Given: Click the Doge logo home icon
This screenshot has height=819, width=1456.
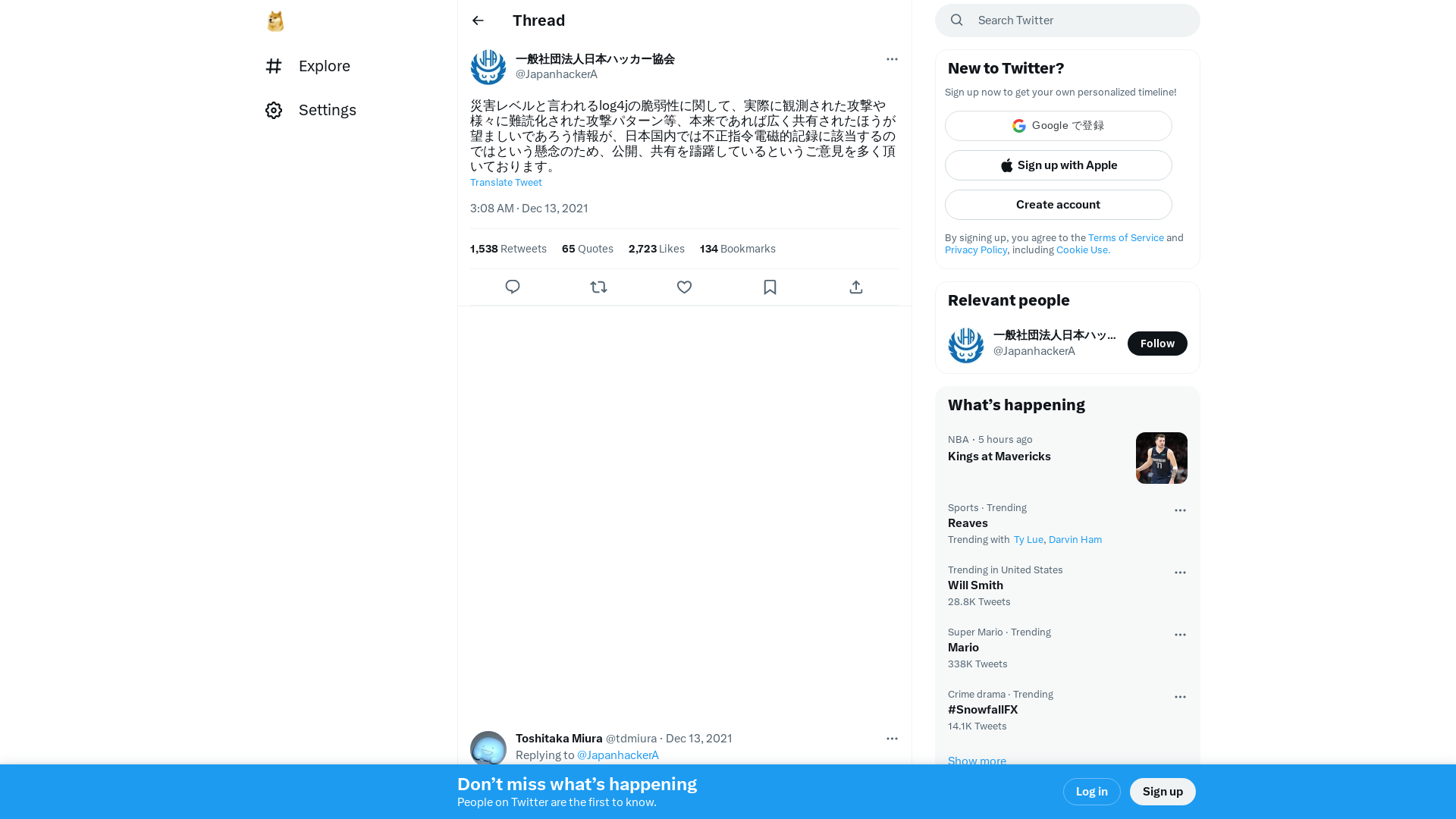Looking at the screenshot, I should (275, 21).
